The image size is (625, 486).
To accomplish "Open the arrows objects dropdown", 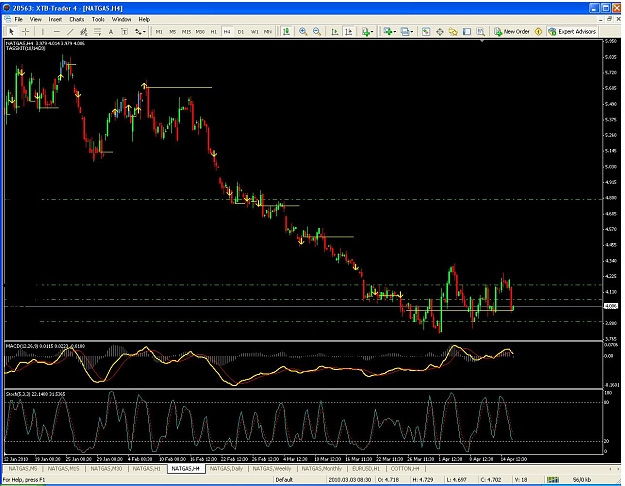I will [x=140, y=31].
